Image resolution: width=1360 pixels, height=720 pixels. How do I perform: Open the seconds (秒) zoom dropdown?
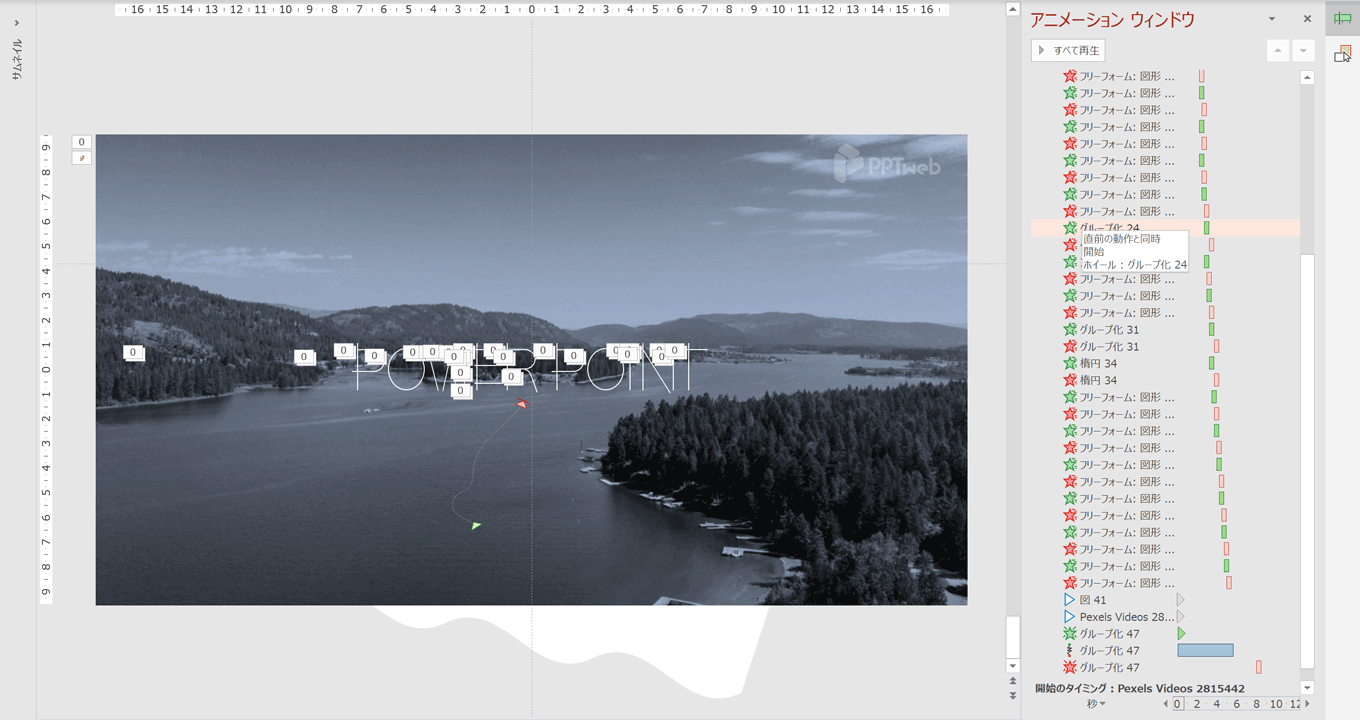(1097, 704)
